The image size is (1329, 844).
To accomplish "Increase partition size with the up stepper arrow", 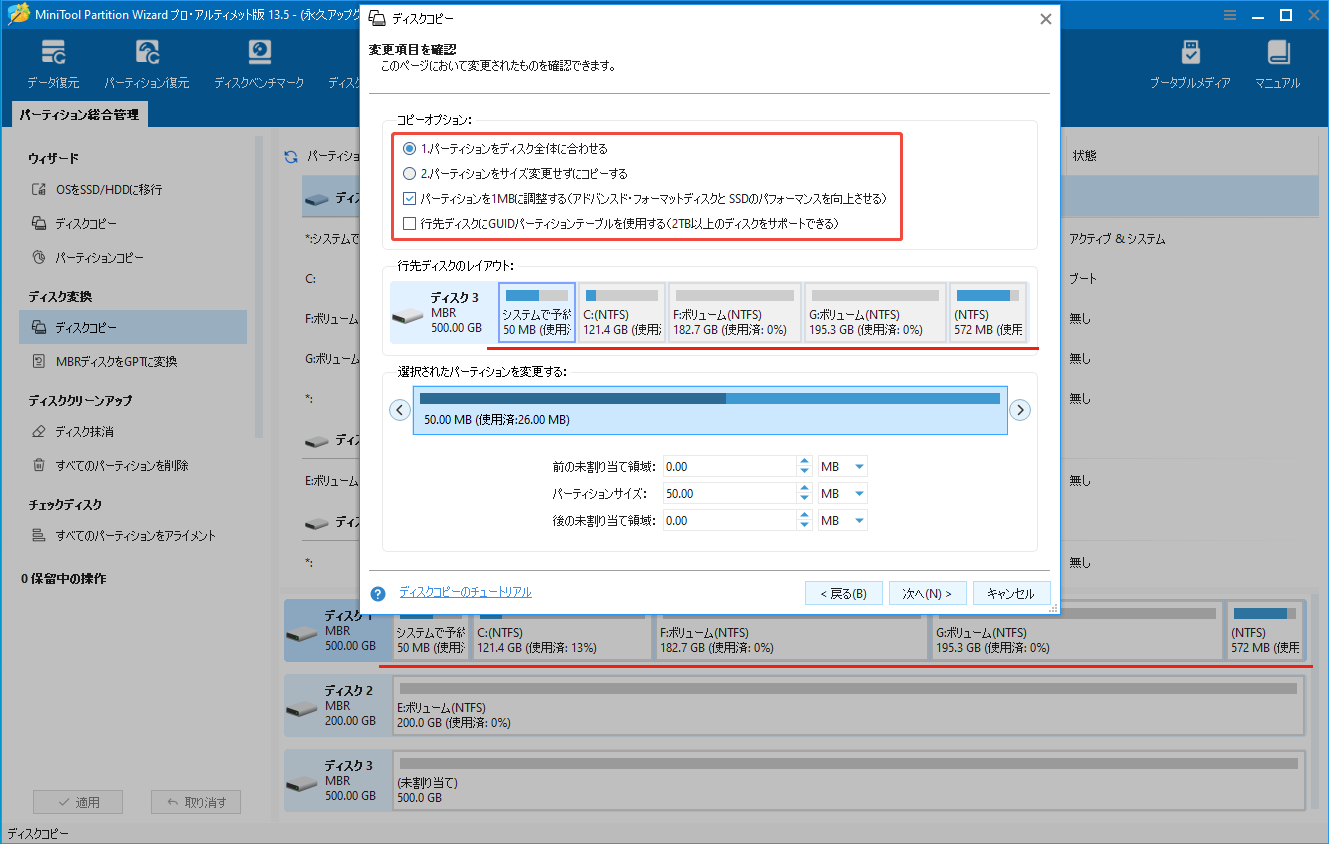I will 805,488.
